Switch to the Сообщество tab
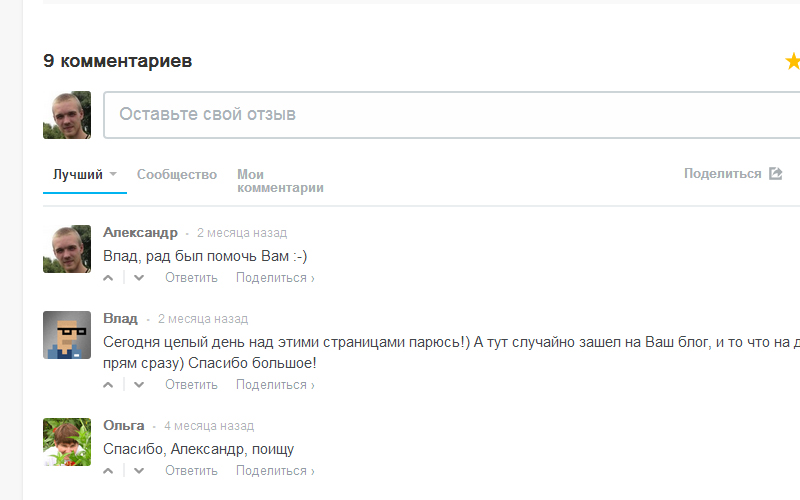 click(x=177, y=175)
